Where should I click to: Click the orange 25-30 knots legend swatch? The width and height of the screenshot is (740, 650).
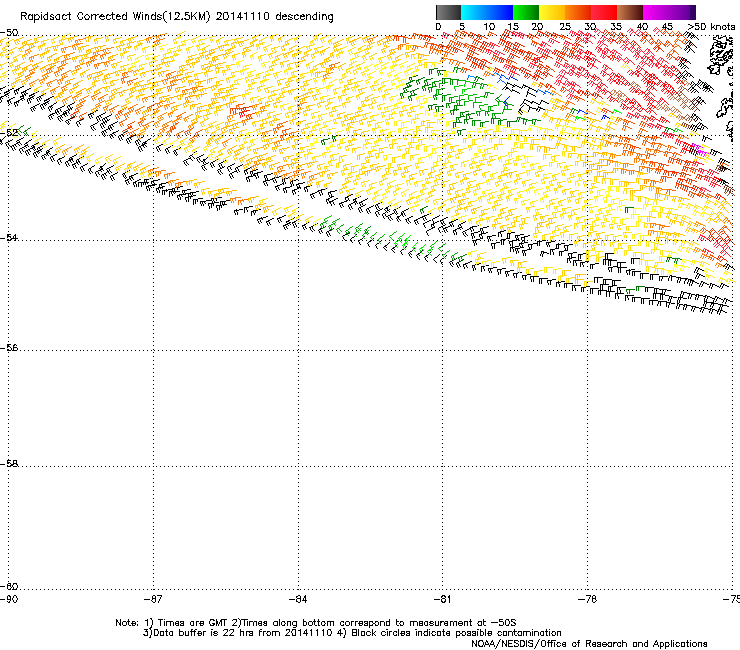pyautogui.click(x=578, y=12)
